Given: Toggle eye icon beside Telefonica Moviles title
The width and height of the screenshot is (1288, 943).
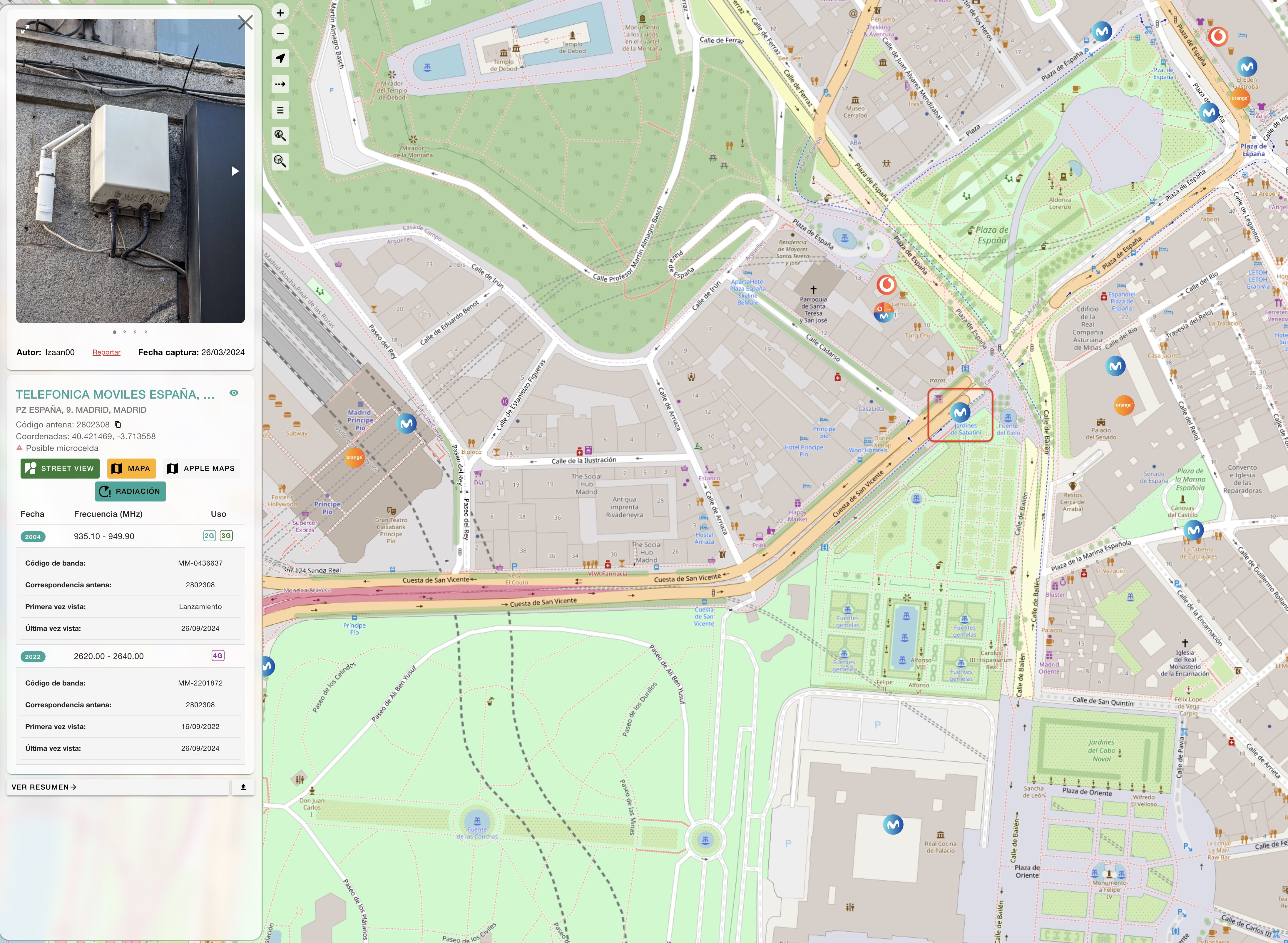Looking at the screenshot, I should (234, 393).
